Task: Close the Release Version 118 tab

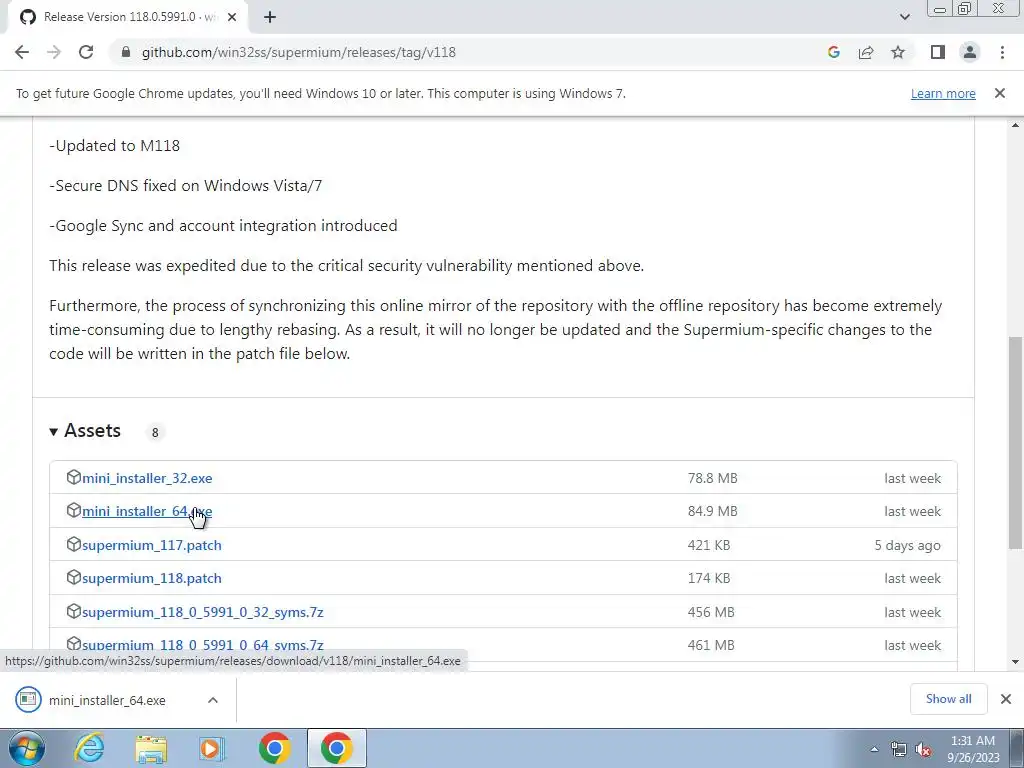Action: (x=232, y=17)
